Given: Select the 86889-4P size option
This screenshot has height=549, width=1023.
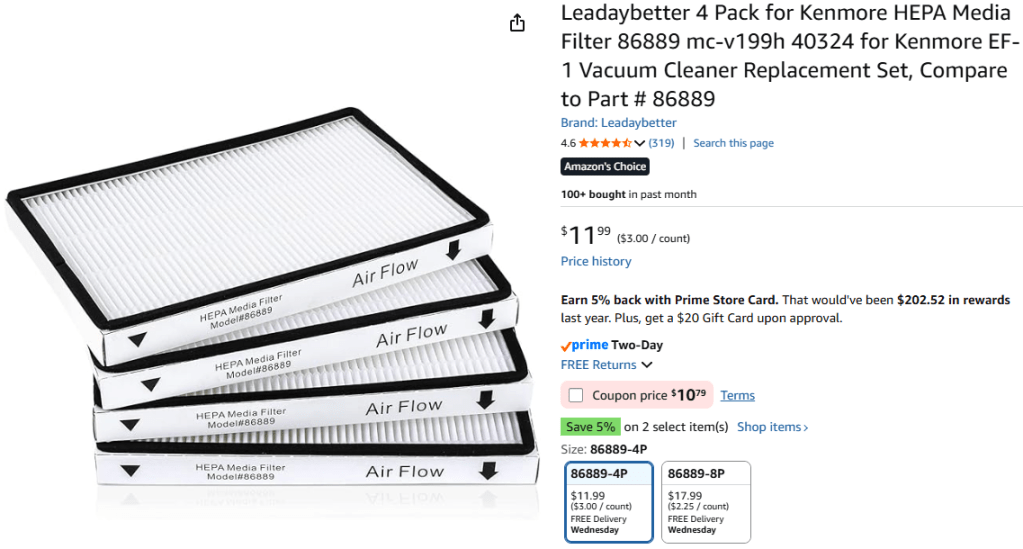Looking at the screenshot, I should [608, 501].
